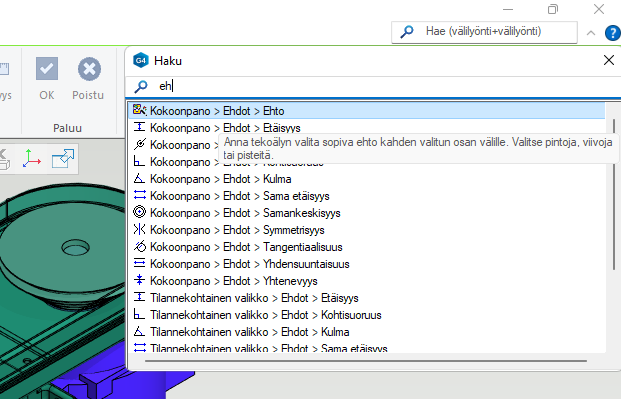Open help with the blue question mark
The image size is (622, 399).
click(x=612, y=33)
